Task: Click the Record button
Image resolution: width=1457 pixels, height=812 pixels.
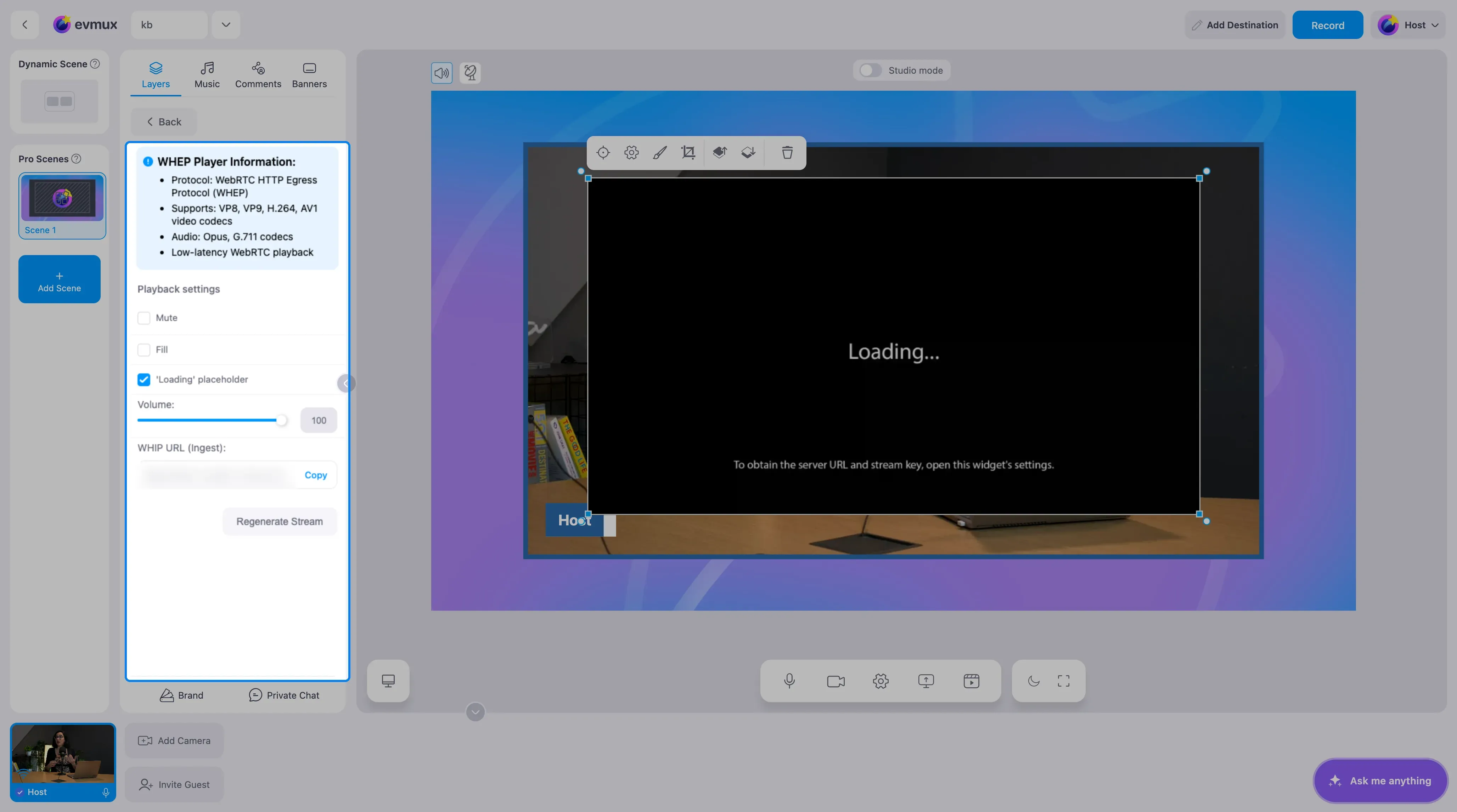Action: click(x=1327, y=25)
